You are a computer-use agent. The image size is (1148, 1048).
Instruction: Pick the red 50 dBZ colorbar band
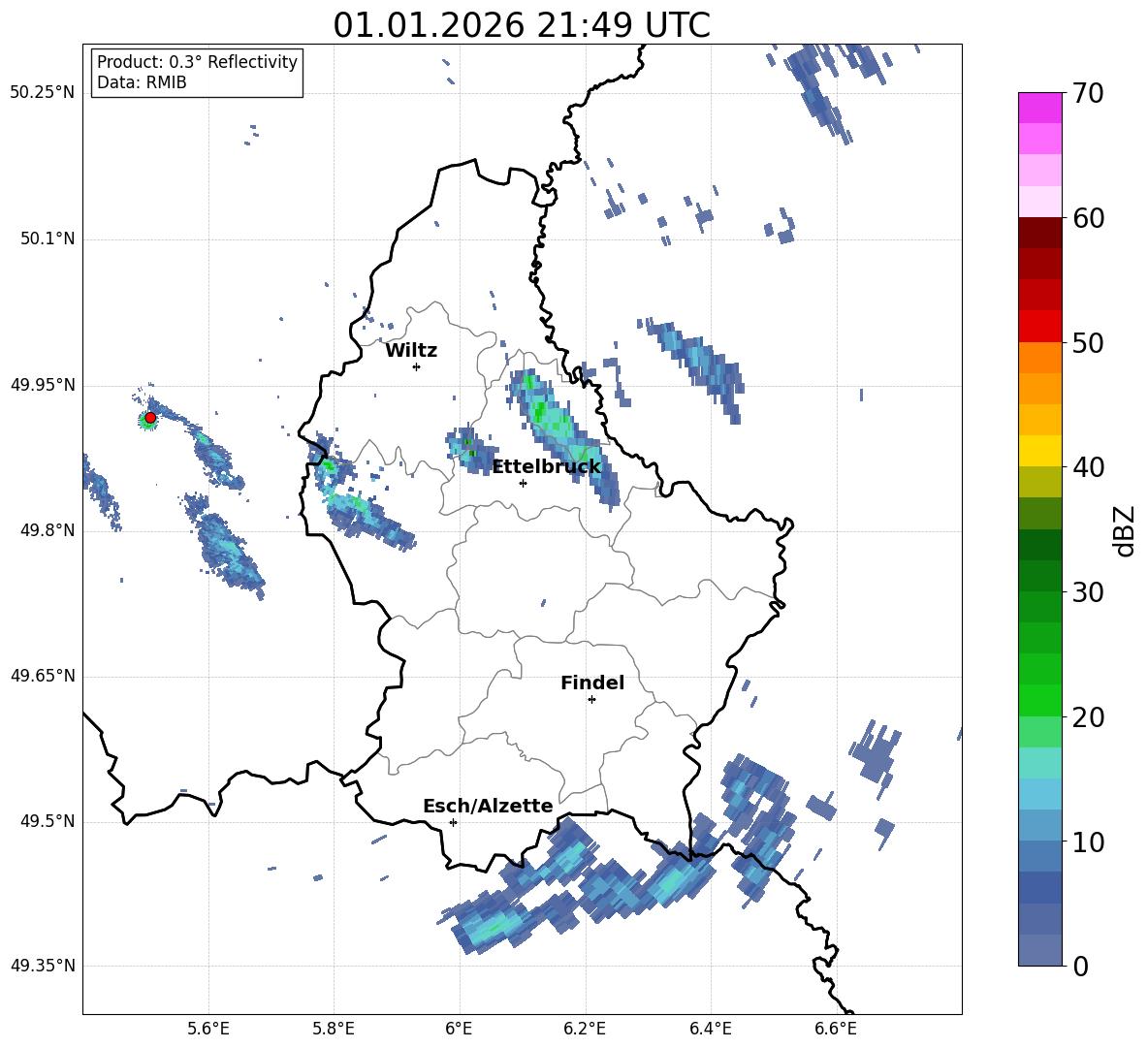pyautogui.click(x=1039, y=327)
